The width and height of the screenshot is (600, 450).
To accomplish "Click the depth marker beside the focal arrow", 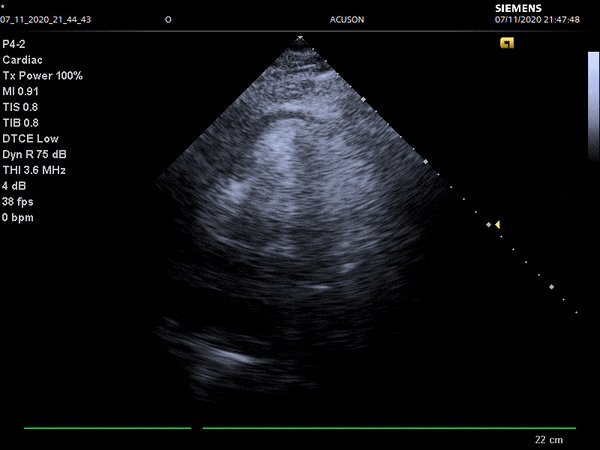I will click(x=489, y=225).
